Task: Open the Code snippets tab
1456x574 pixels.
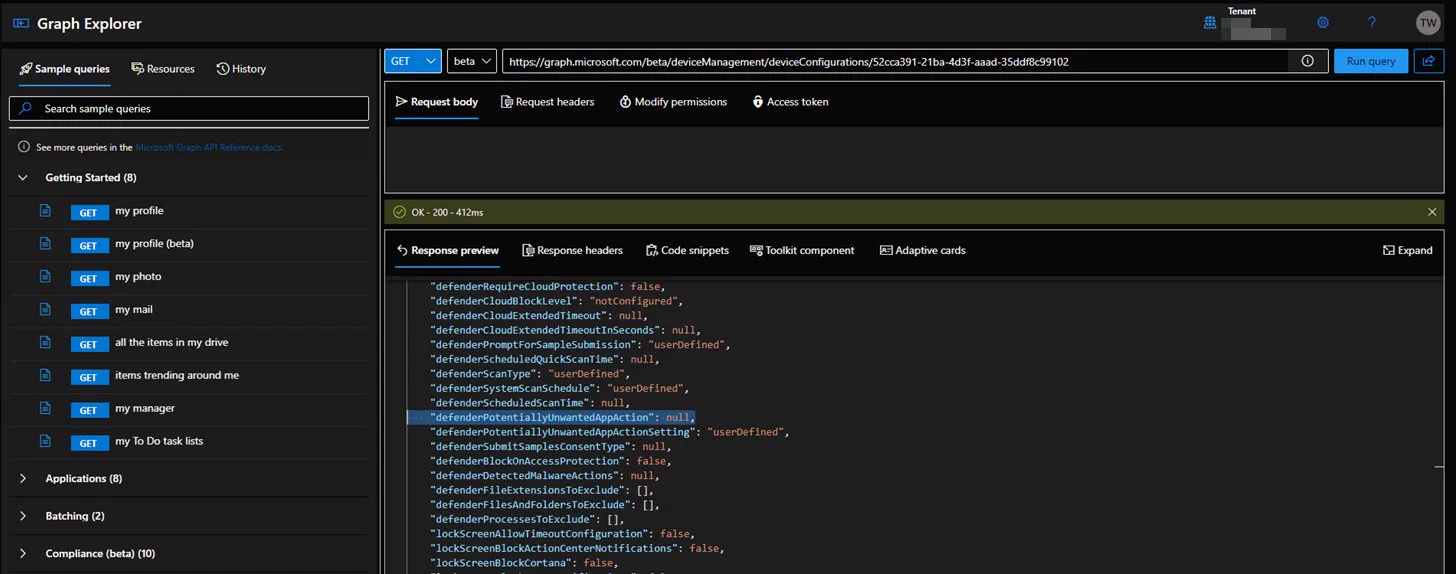Action: click(687, 251)
